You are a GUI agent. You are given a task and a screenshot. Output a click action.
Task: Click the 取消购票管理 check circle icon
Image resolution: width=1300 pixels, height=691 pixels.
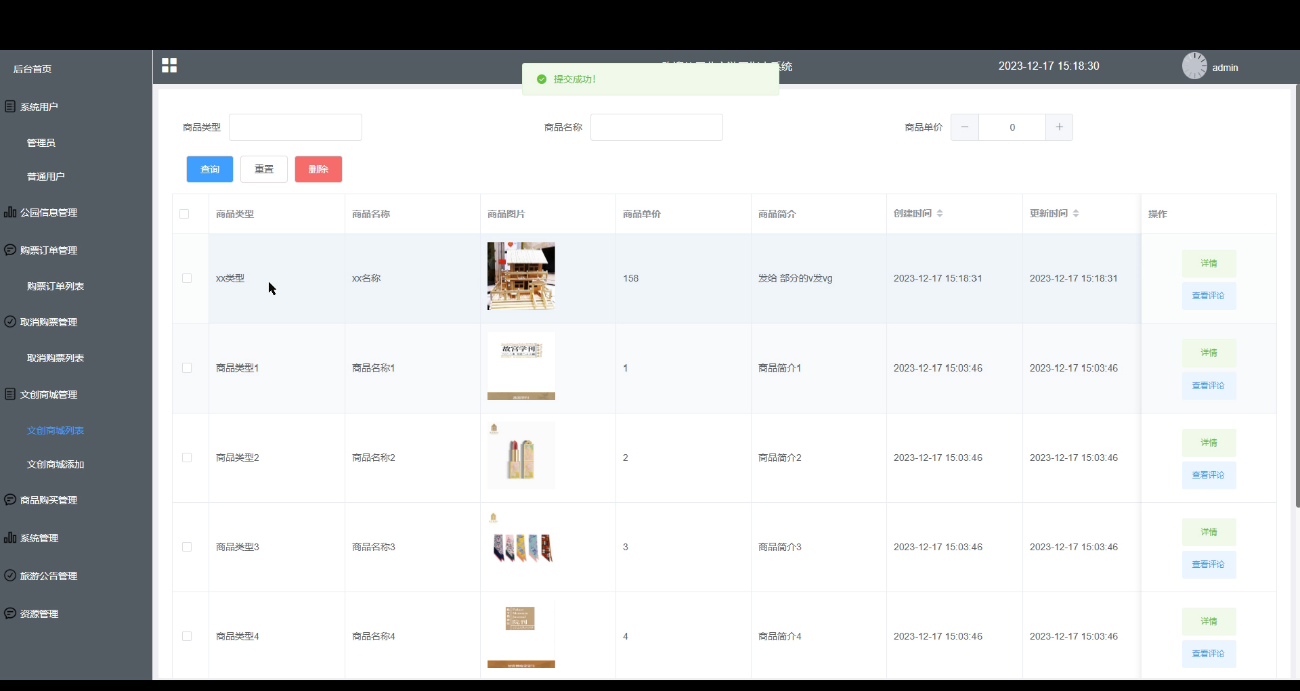point(10,322)
